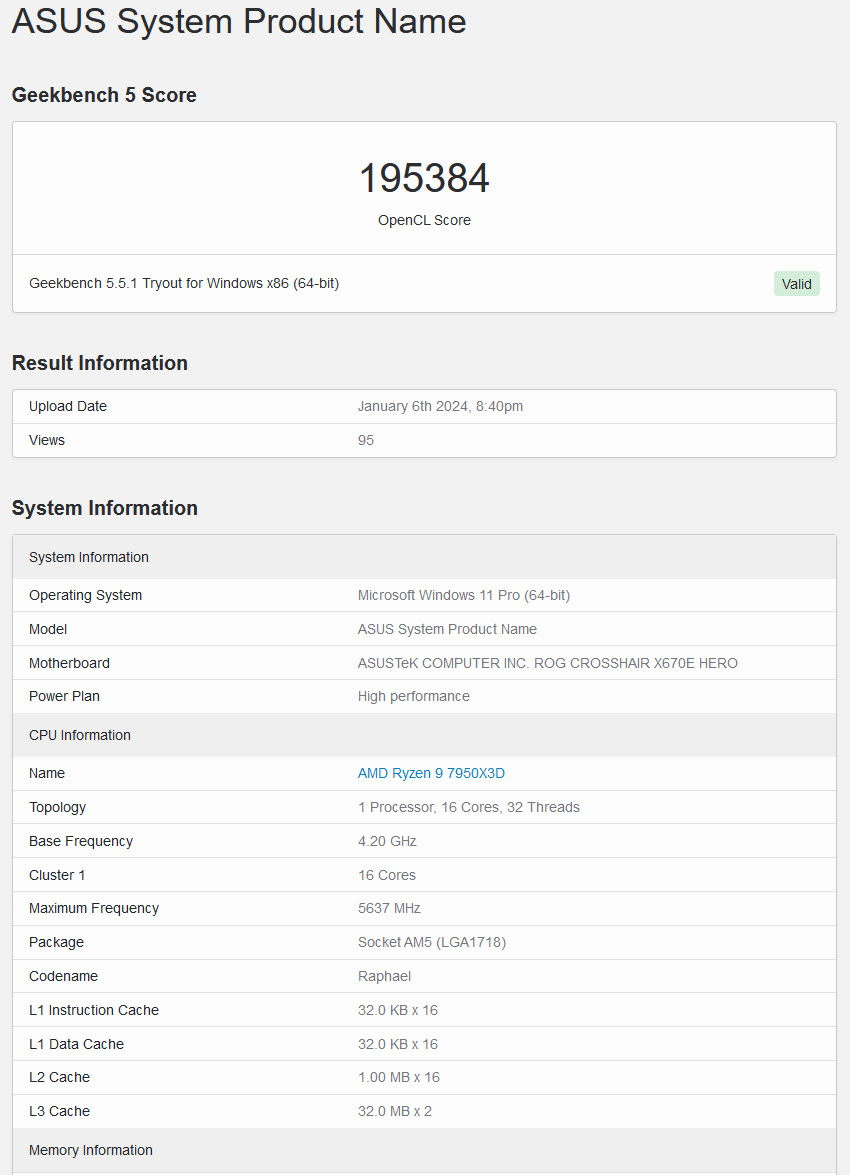
Task: Click the L1 Instruction Cache label
Action: tap(94, 1010)
